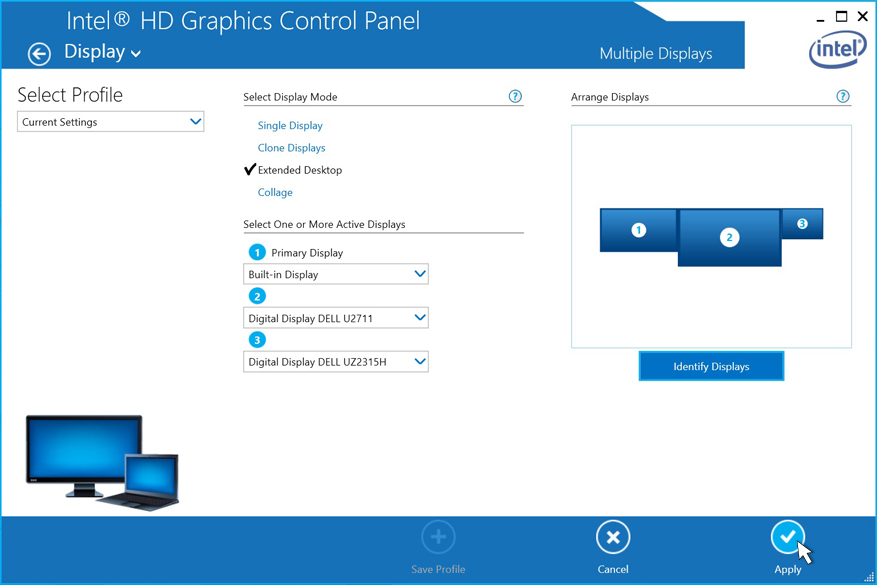Click the number 1 badge beside Primary Display
Screen dimensions: 877x585
click(x=257, y=252)
